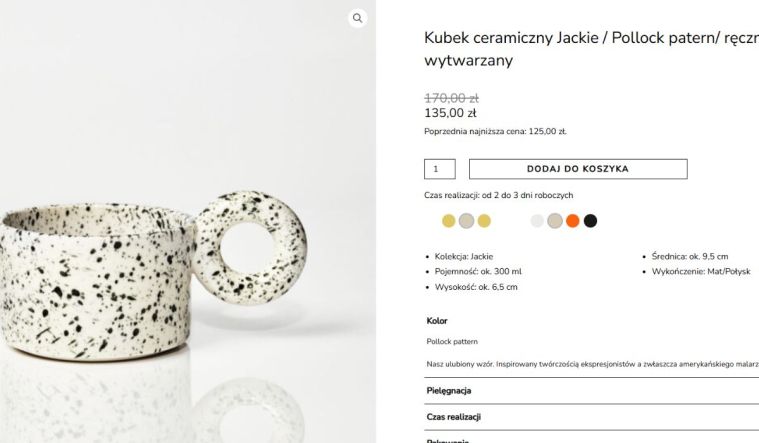Choose the beige swatch between the two yellow ones

click(466, 221)
